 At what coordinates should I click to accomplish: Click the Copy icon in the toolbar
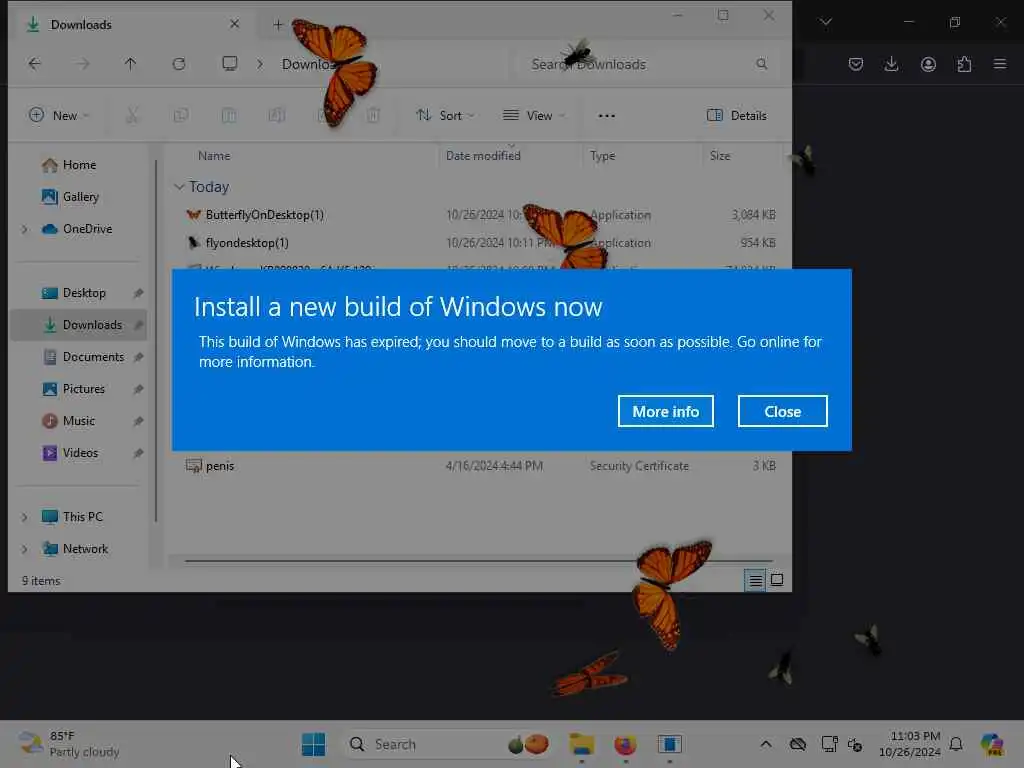tap(181, 116)
